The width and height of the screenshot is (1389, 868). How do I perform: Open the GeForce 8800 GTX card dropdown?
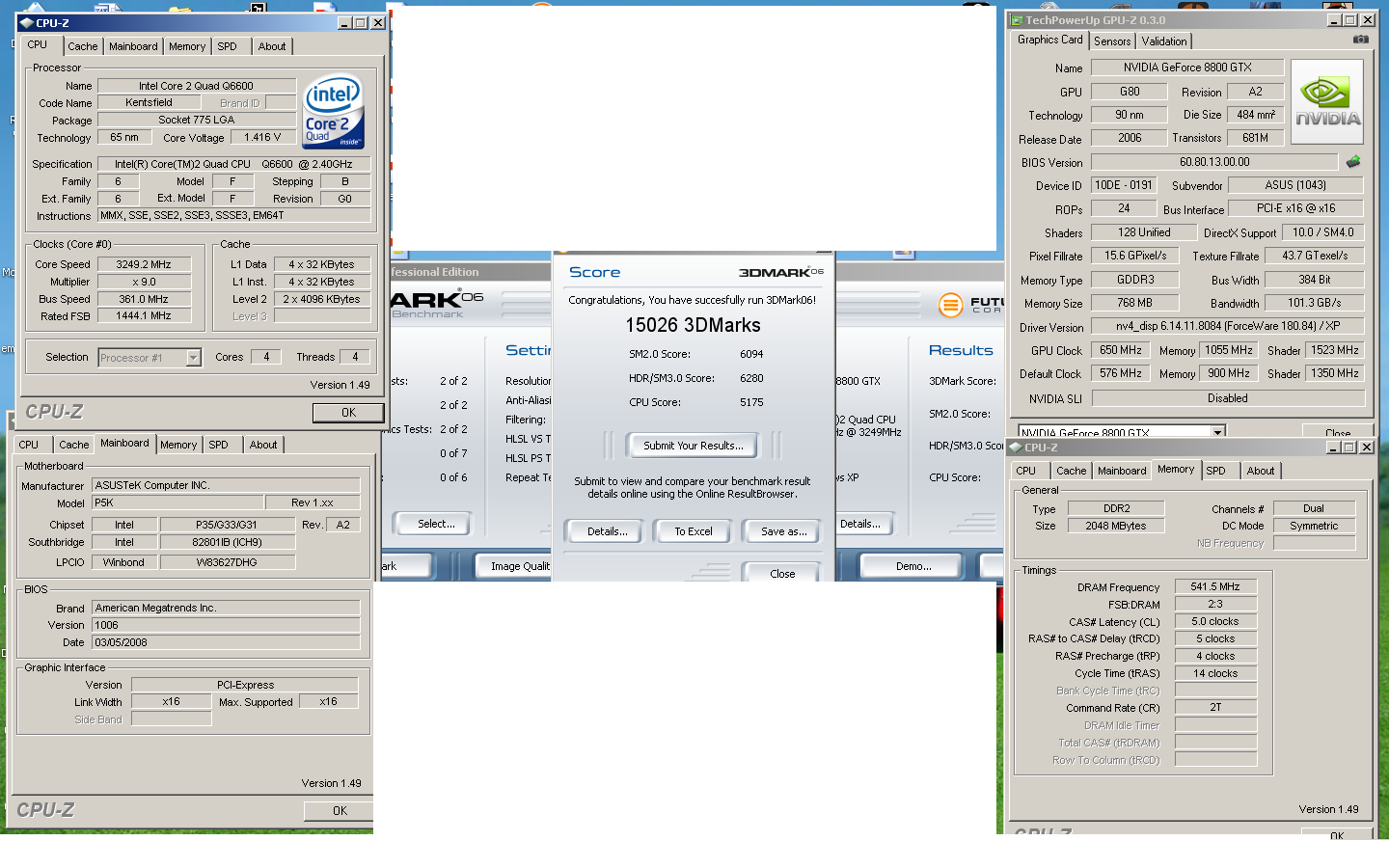click(1218, 432)
